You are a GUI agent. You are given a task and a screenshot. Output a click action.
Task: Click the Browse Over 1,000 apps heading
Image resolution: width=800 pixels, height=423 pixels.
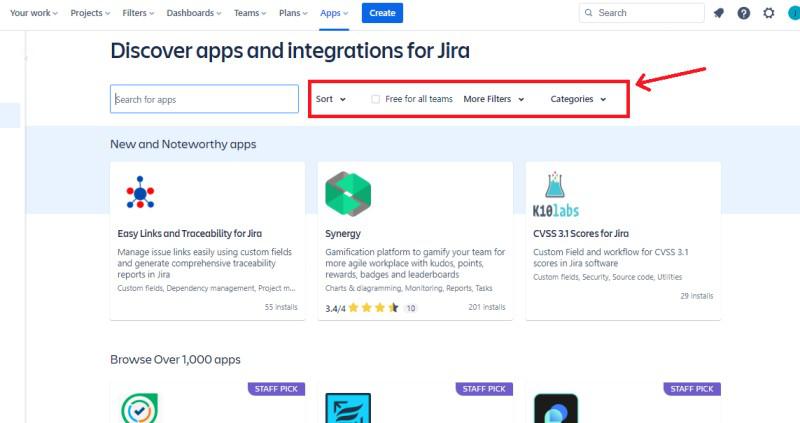[x=175, y=359]
